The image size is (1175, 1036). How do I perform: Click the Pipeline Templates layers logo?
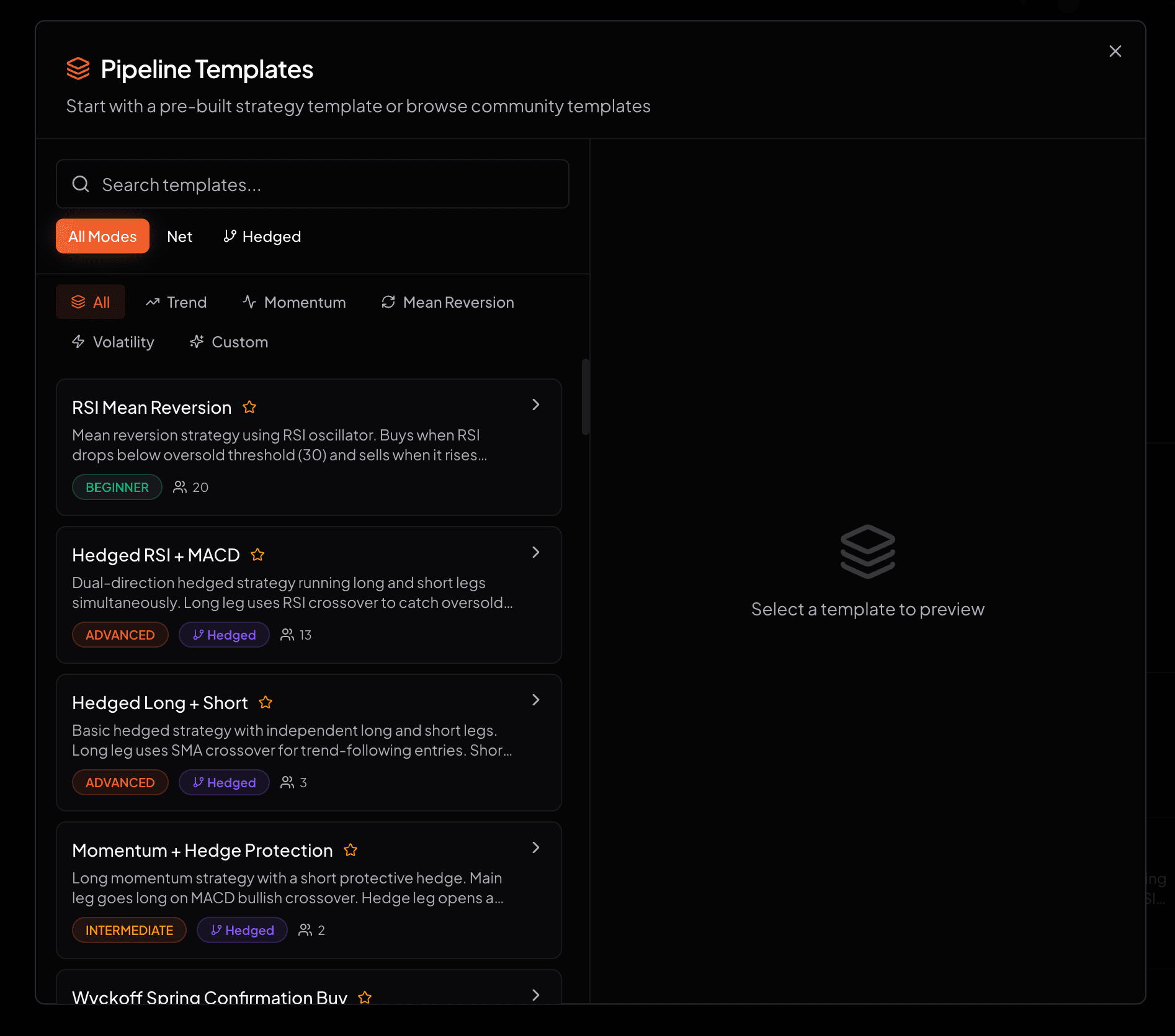tap(78, 69)
